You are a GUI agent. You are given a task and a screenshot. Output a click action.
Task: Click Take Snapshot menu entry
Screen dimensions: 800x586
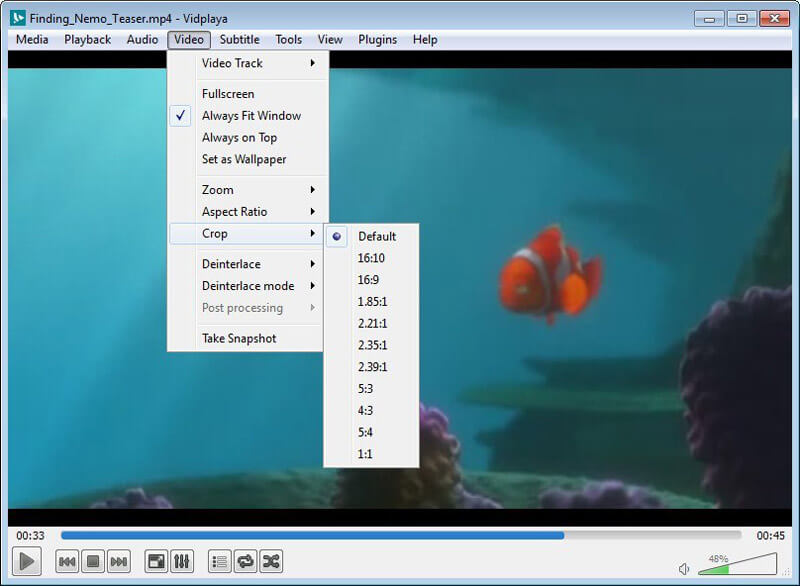pos(239,339)
